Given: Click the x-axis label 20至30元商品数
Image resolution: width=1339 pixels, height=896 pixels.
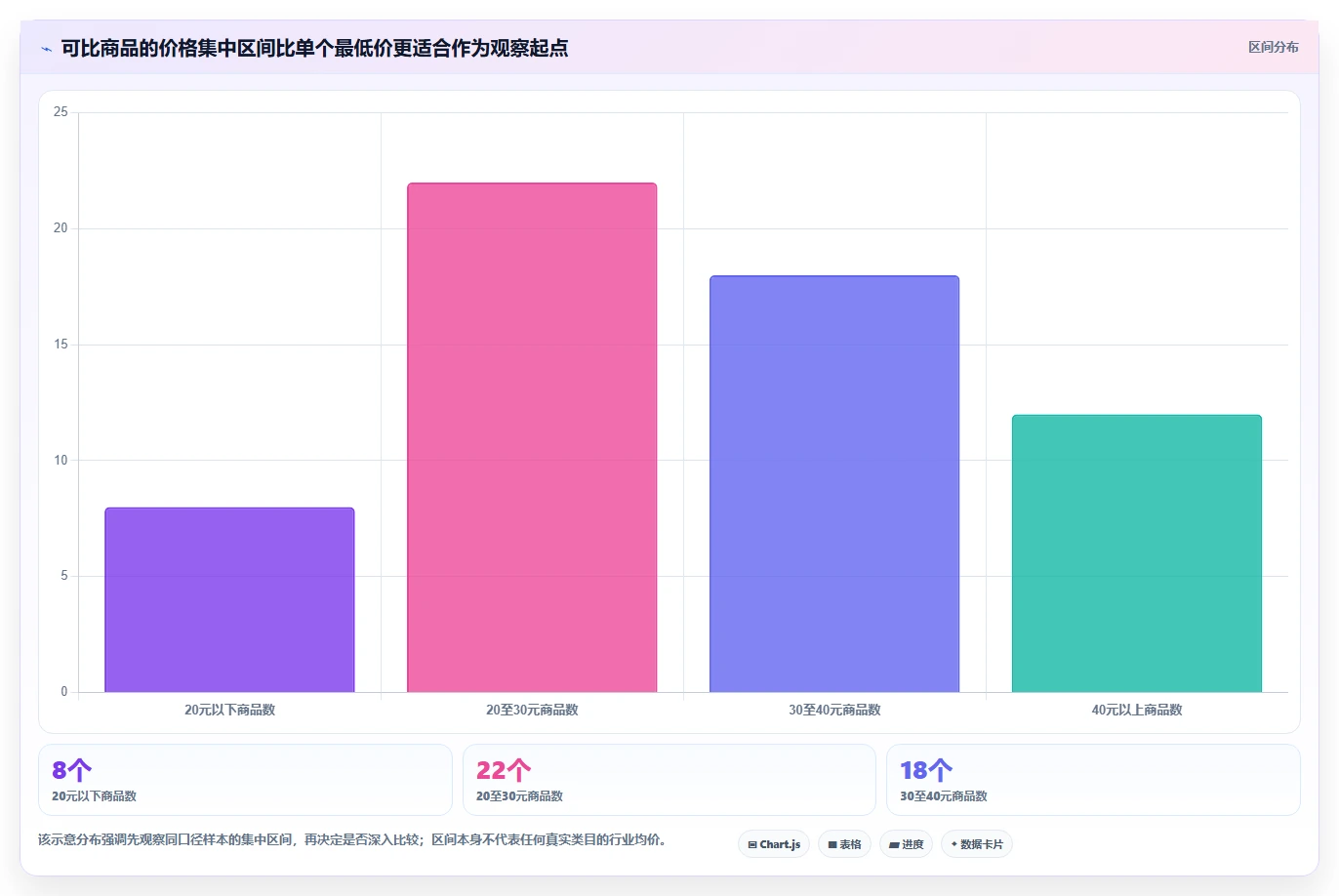Looking at the screenshot, I should click(x=532, y=710).
